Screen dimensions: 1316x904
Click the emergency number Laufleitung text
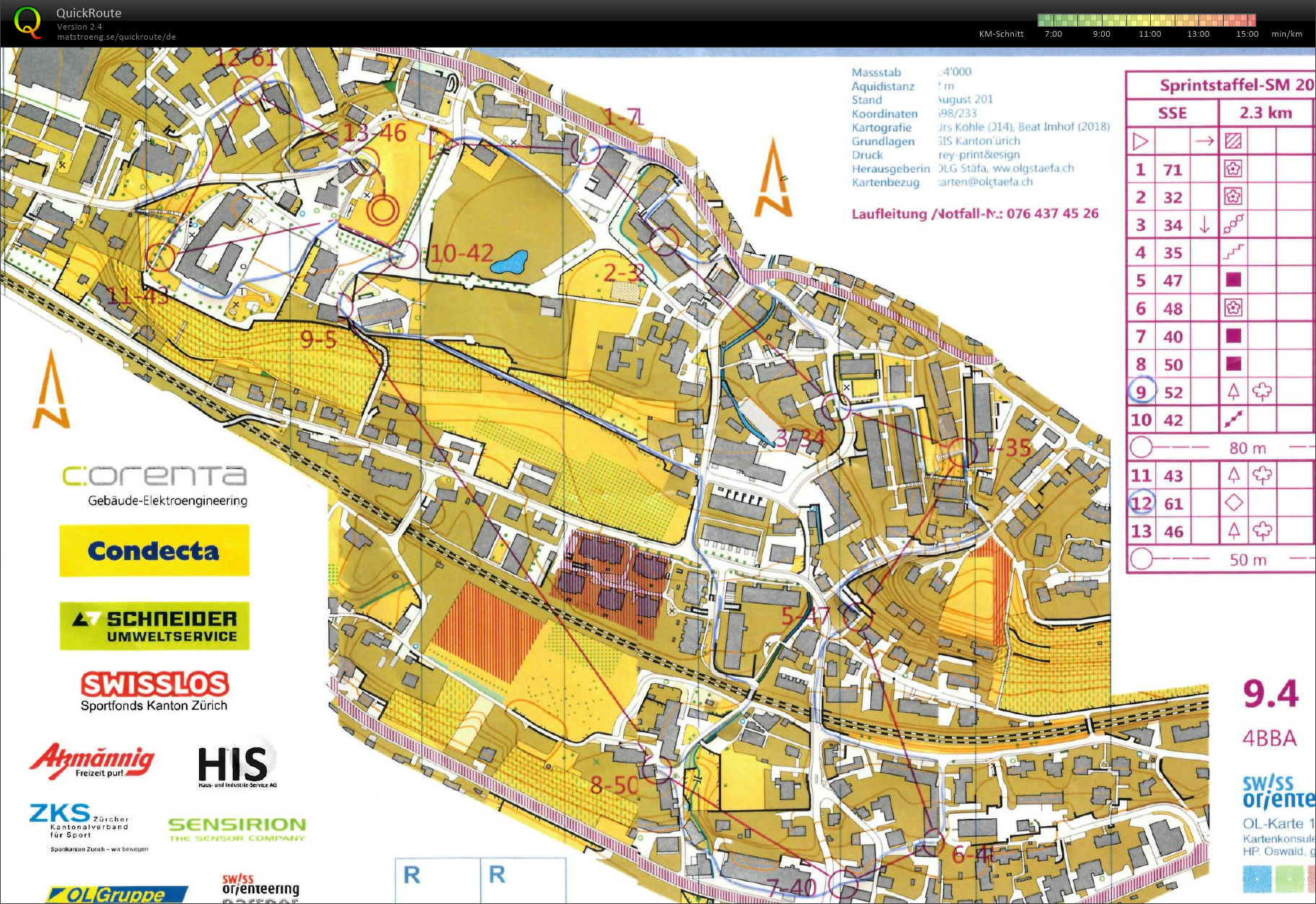[x=974, y=214]
